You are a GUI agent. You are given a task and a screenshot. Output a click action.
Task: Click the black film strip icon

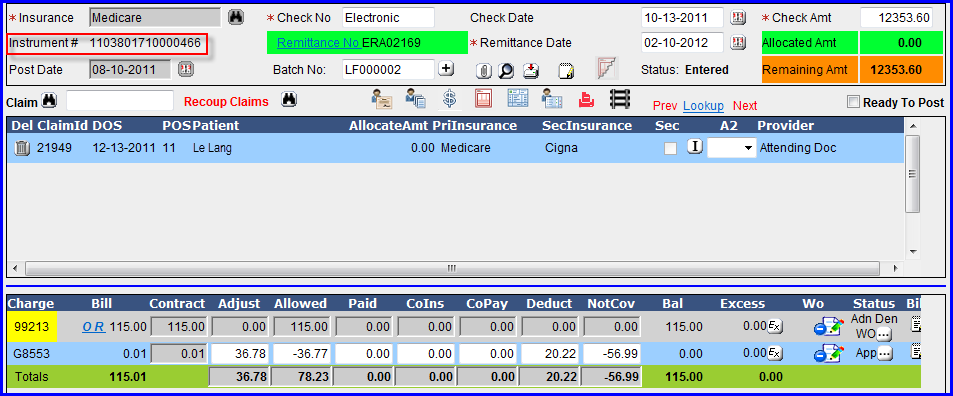click(619, 99)
